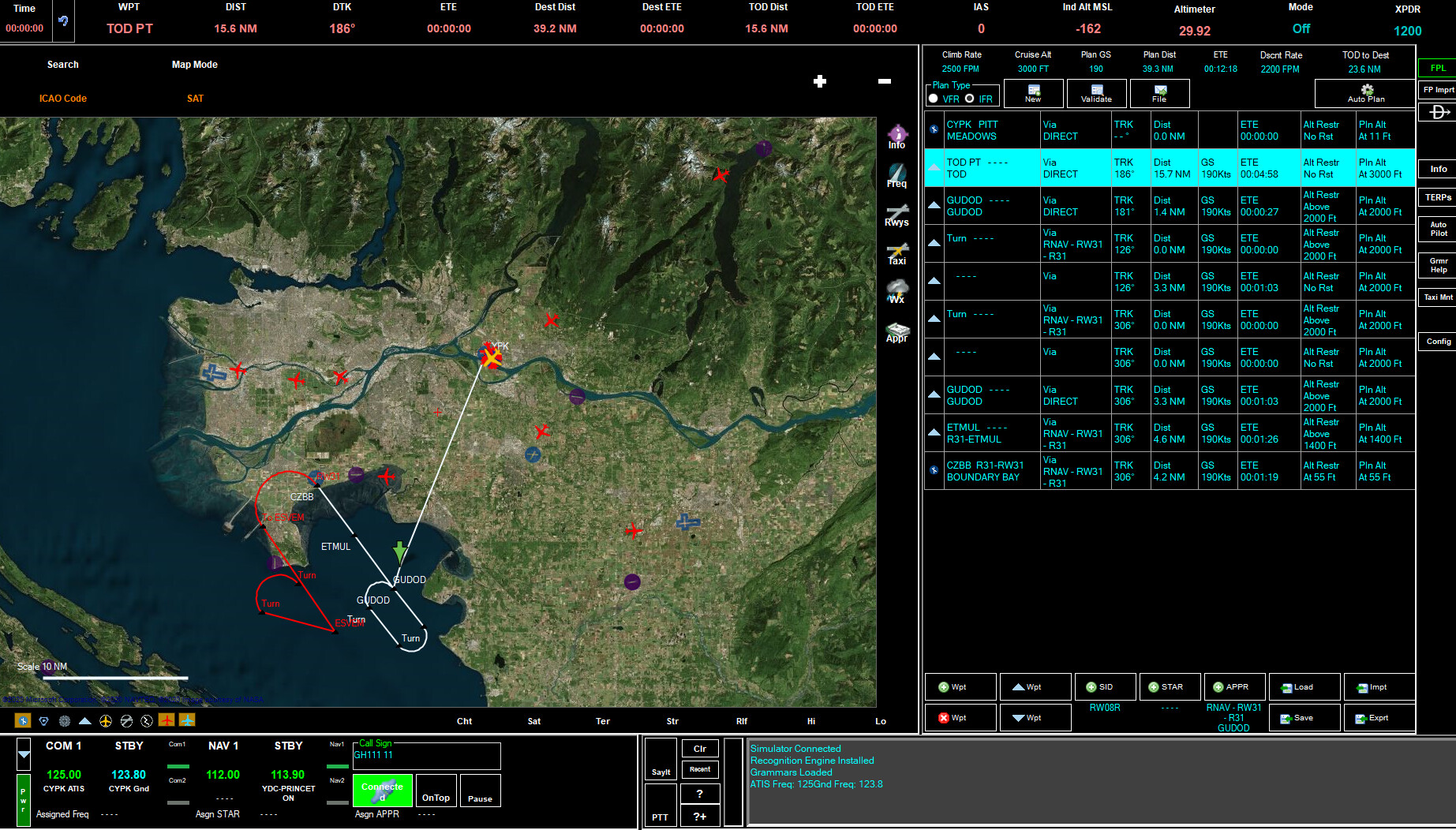
Task: Toggle the Pwr radio power switch
Action: 23,799
